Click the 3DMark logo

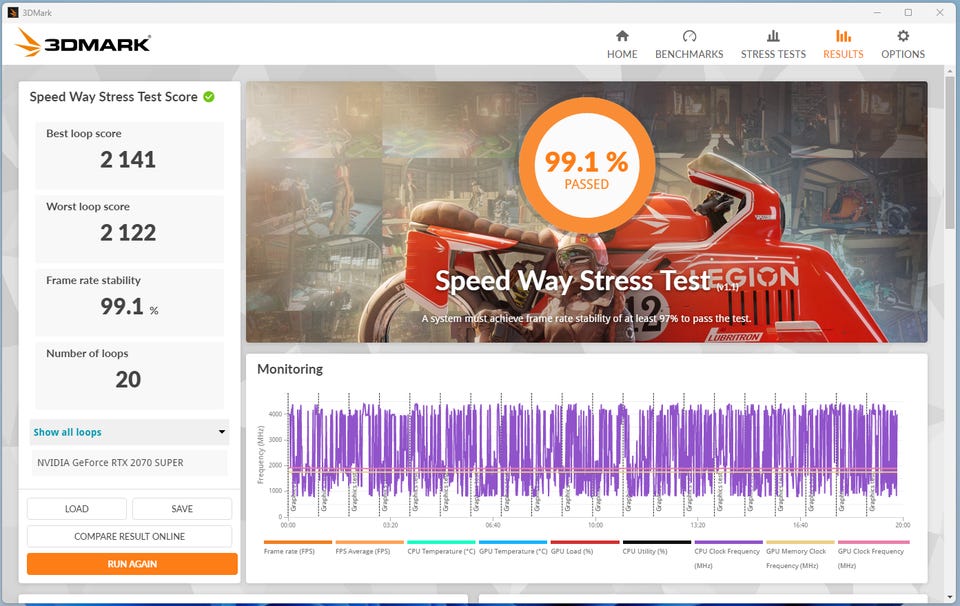pyautogui.click(x=83, y=43)
